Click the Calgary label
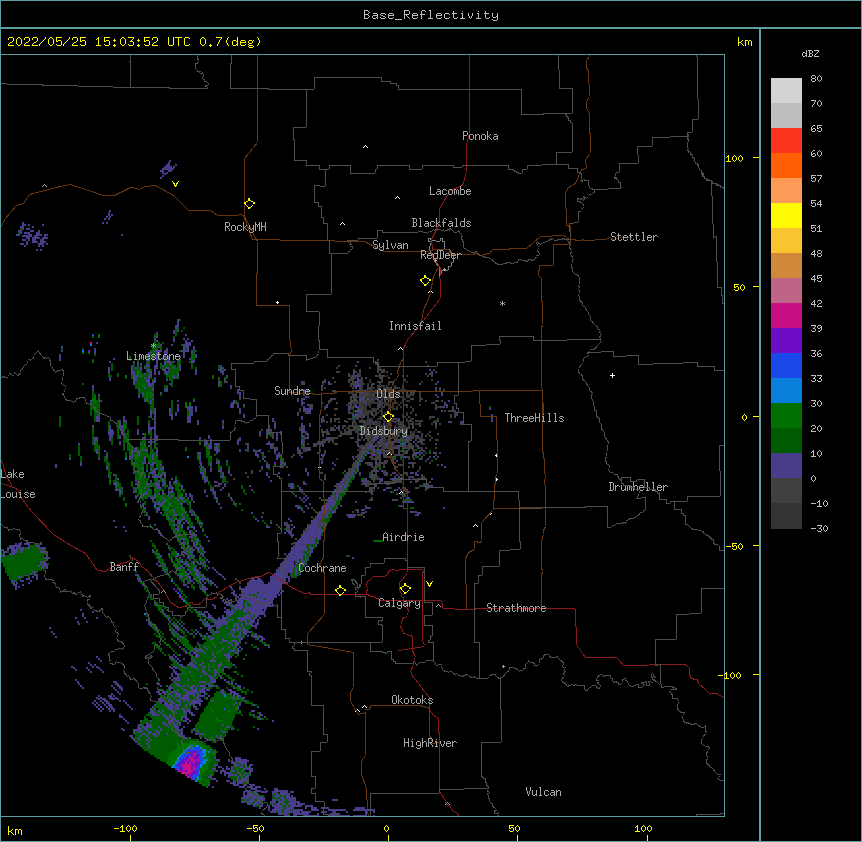This screenshot has height=842, width=862. (x=399, y=603)
